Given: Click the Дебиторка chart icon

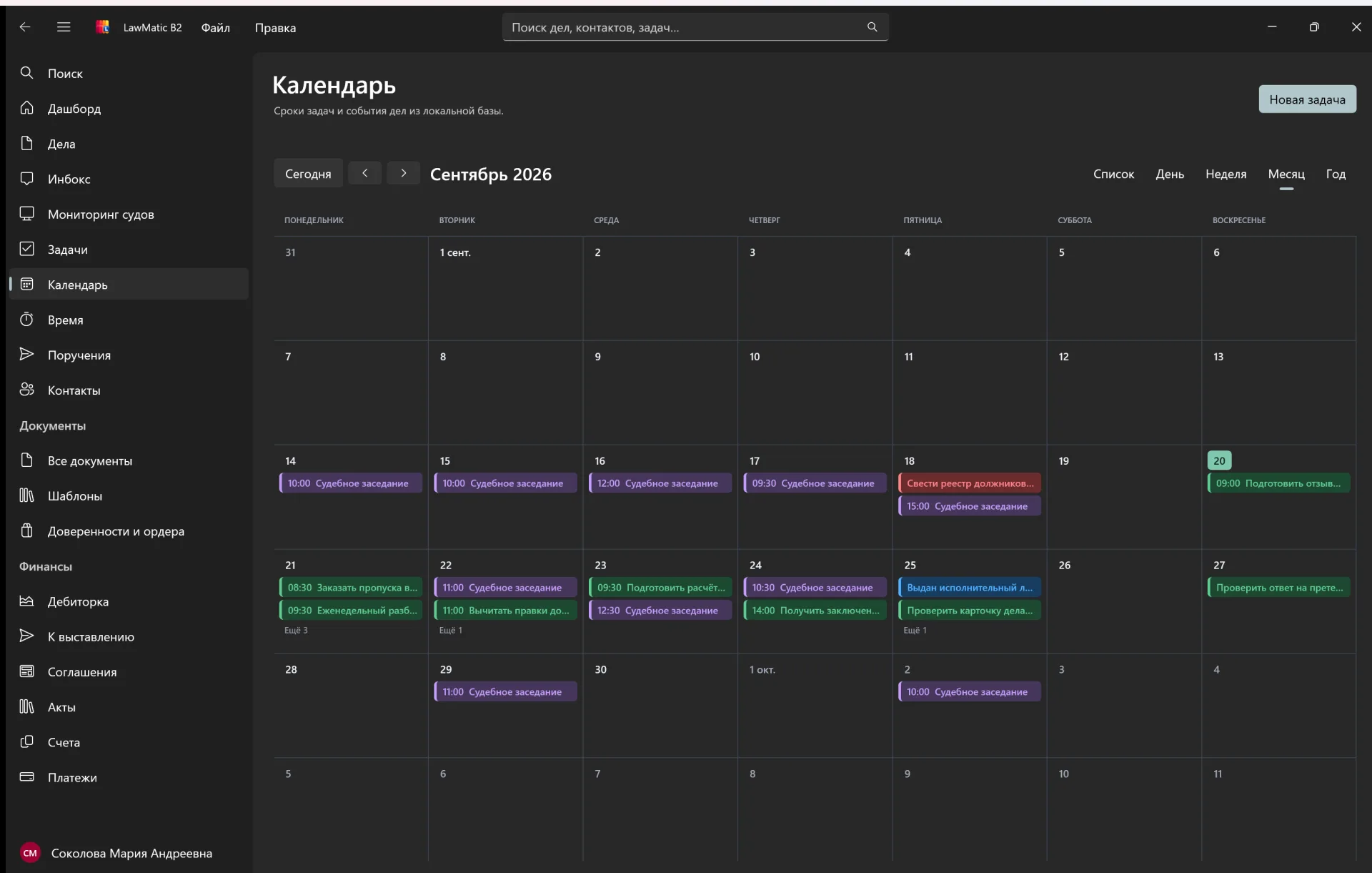Looking at the screenshot, I should point(26,601).
